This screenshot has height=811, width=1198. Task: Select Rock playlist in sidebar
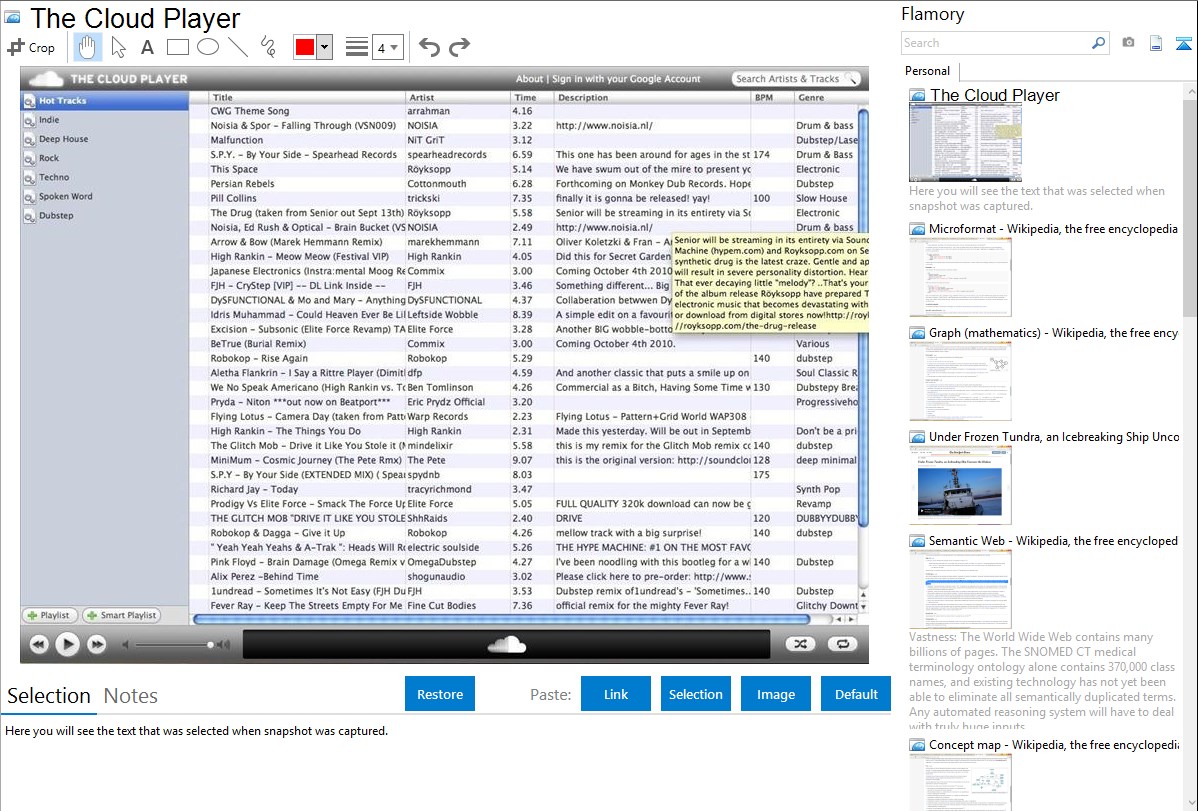point(105,158)
